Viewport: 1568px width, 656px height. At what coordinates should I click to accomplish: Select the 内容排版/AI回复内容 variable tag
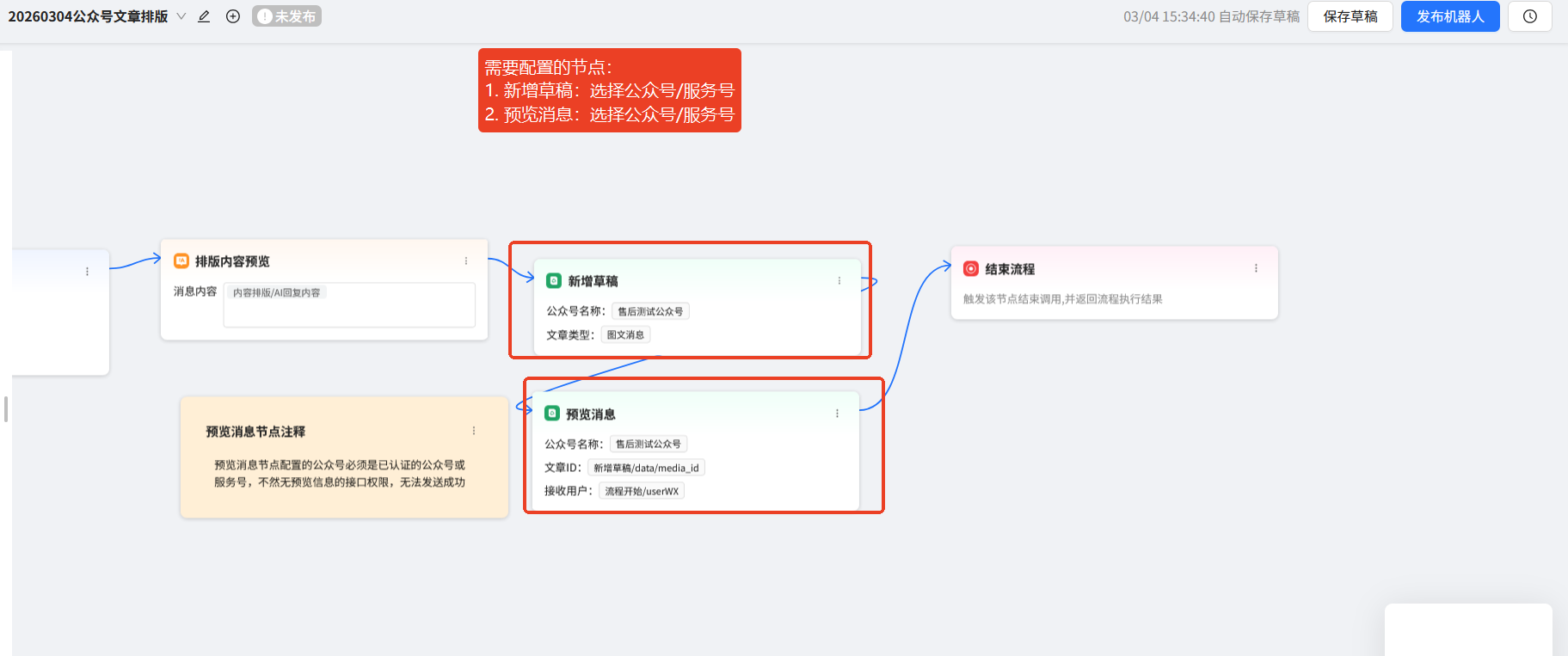click(x=276, y=292)
